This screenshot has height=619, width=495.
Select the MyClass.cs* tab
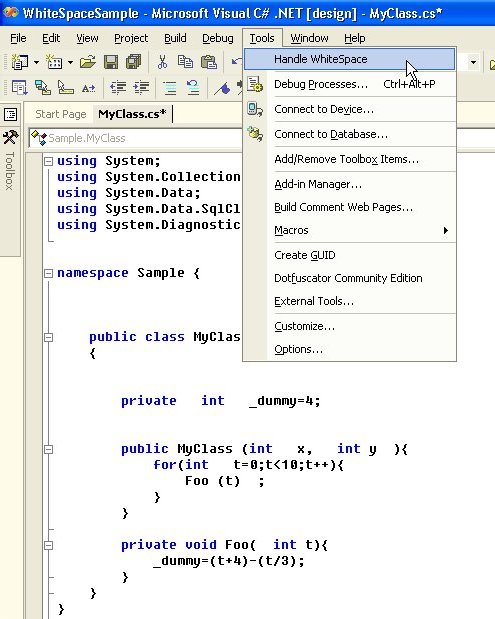pyautogui.click(x=132, y=114)
